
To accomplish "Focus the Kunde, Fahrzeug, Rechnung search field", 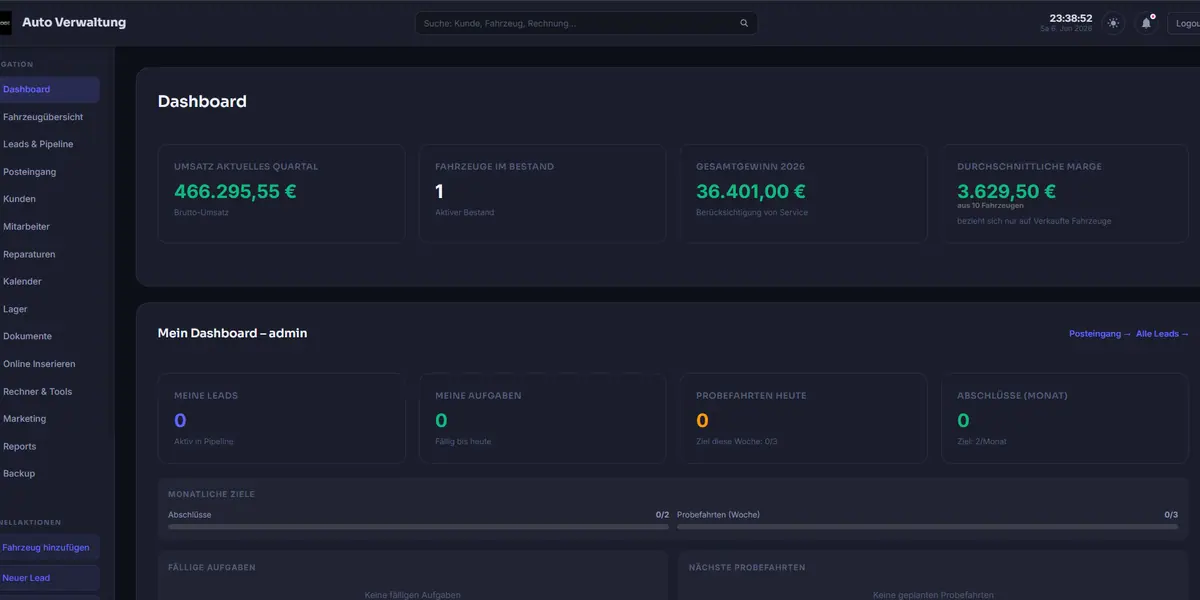I will click(x=586, y=23).
